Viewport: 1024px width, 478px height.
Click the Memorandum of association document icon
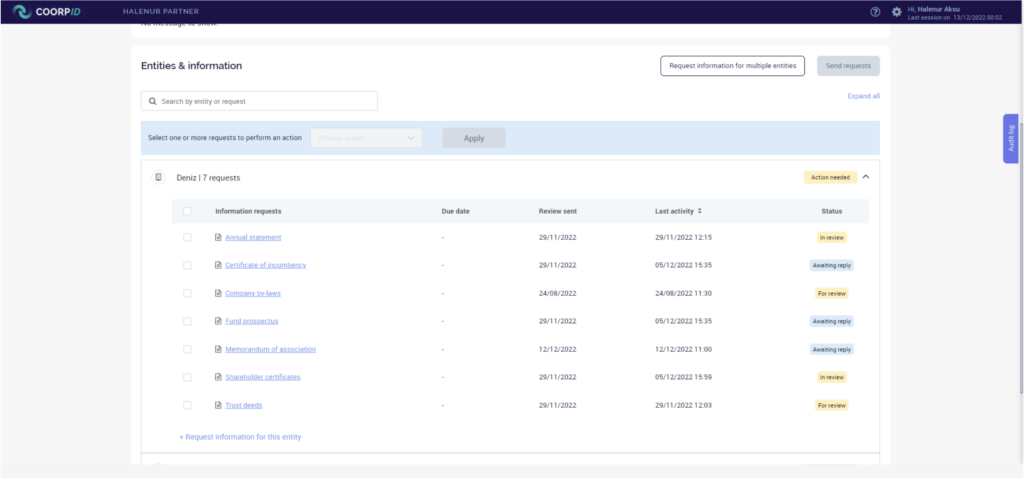click(219, 349)
